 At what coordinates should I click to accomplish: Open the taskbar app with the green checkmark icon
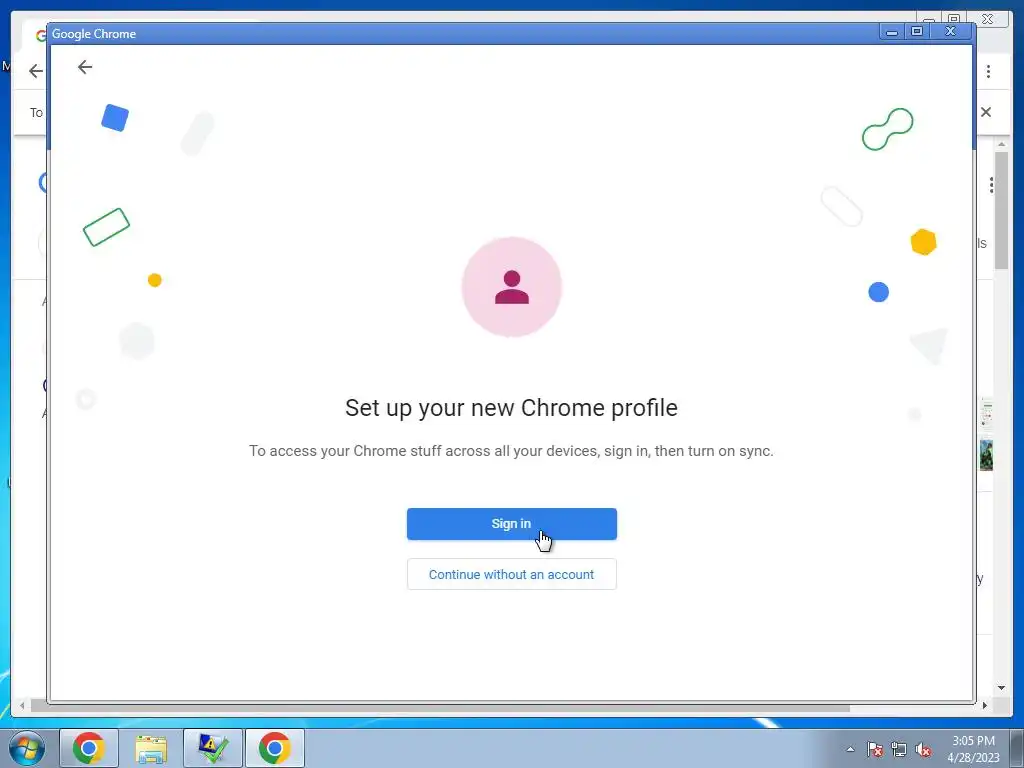pos(213,748)
